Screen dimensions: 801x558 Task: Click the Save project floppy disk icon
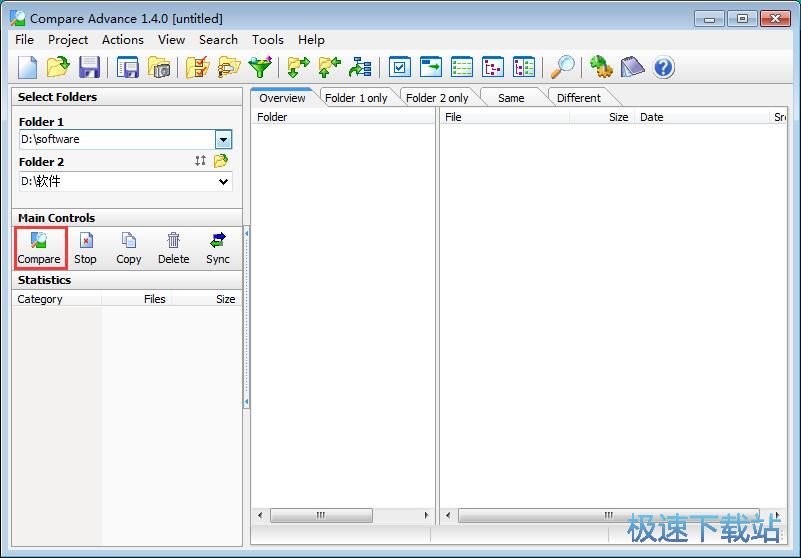(x=89, y=67)
